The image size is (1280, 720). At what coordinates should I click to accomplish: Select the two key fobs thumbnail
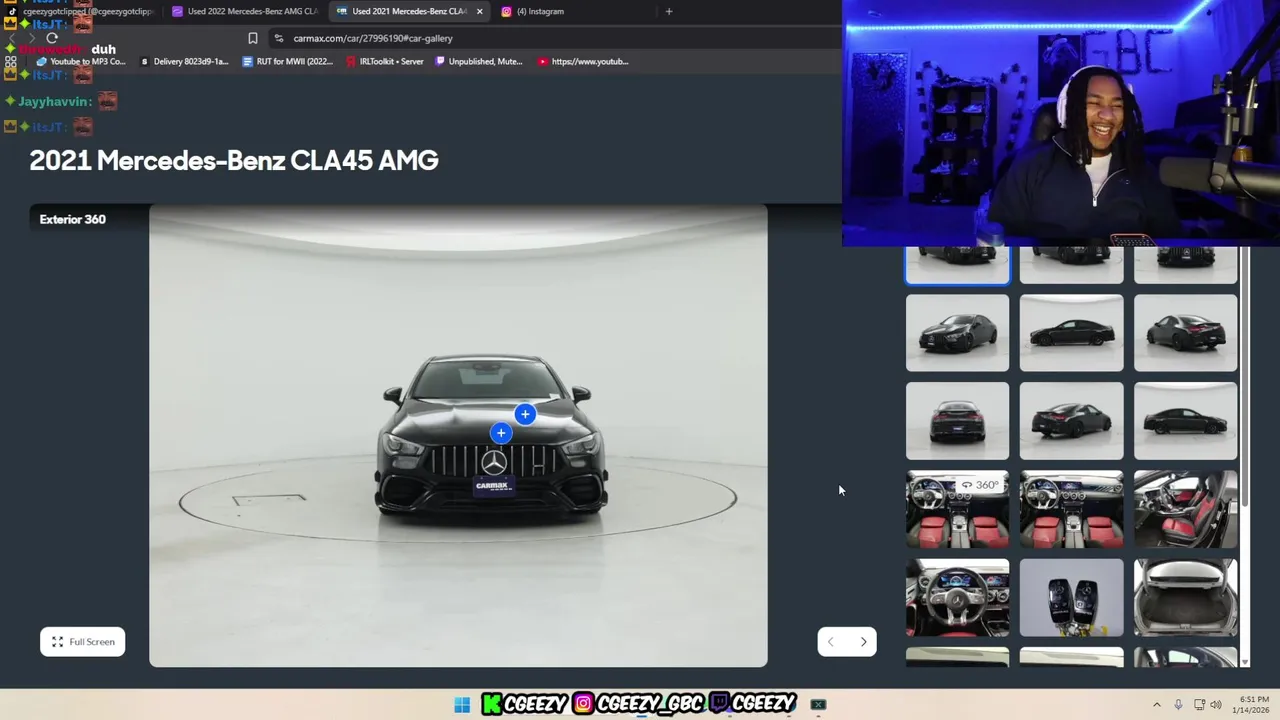pyautogui.click(x=1071, y=597)
